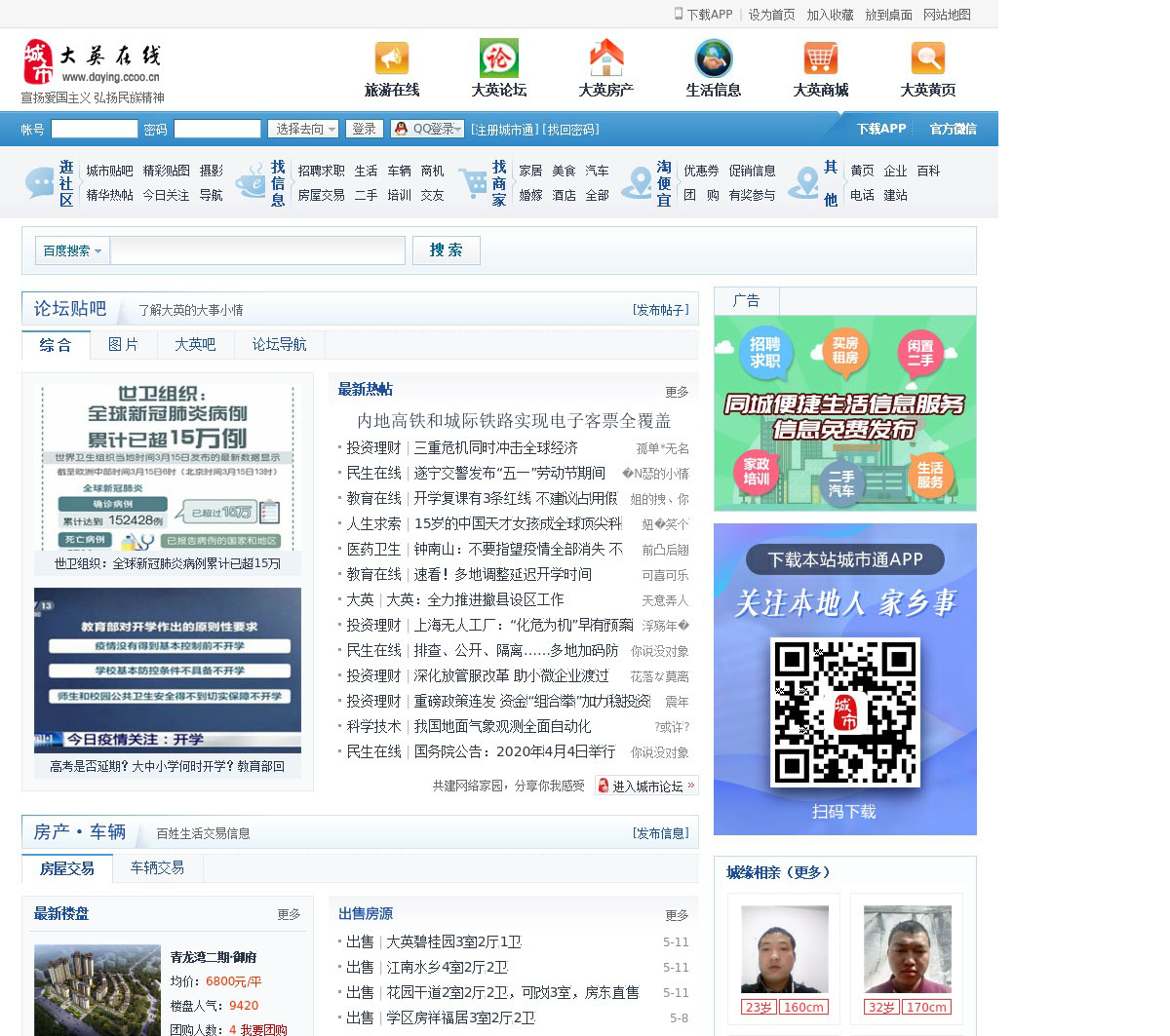
Task: Open the 注册城市通 link
Action: 504,130
